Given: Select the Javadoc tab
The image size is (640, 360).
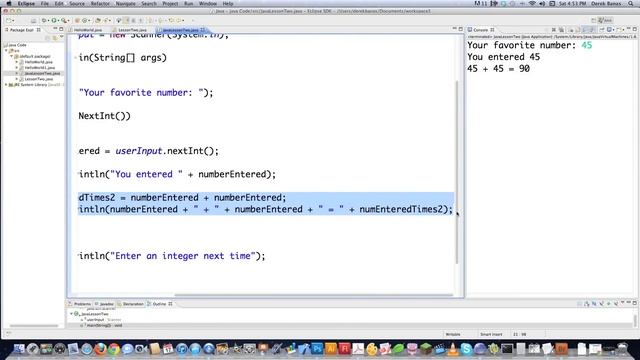Looking at the screenshot, I should pyautogui.click(x=104, y=304).
